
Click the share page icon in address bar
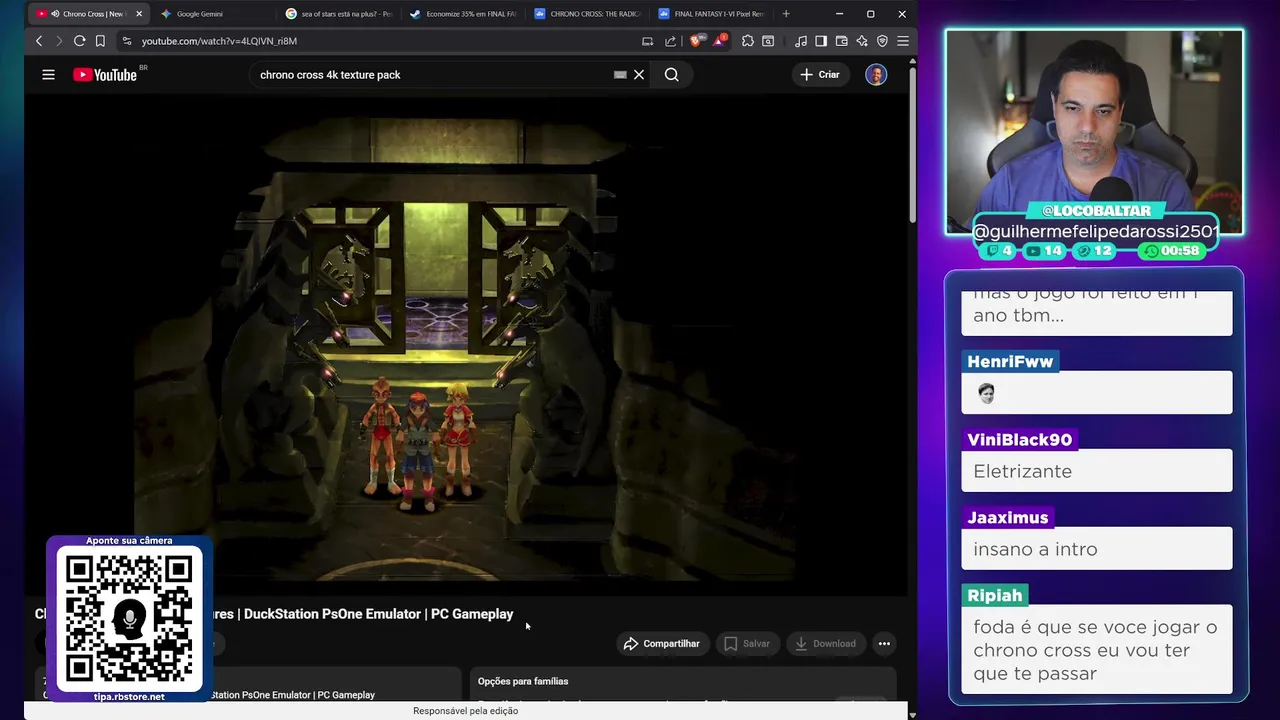[670, 41]
